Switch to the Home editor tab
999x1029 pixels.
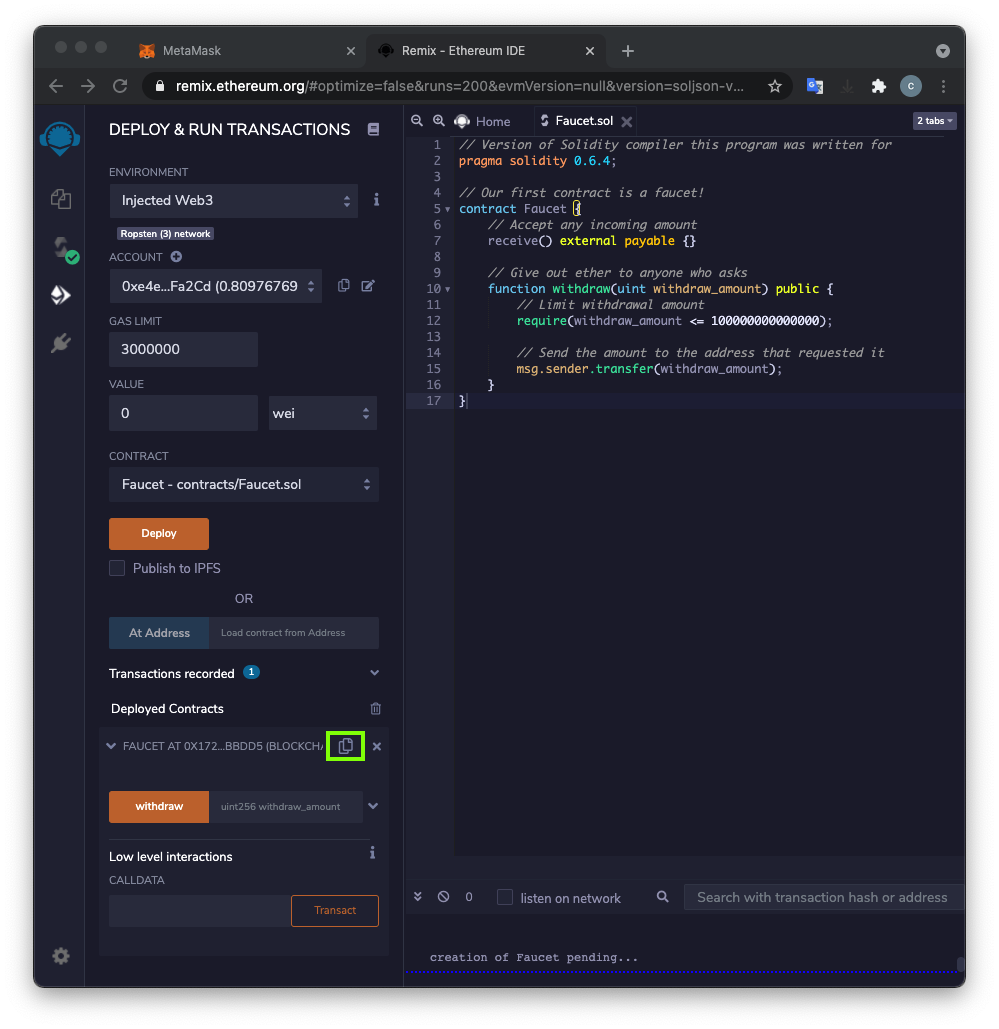482,121
